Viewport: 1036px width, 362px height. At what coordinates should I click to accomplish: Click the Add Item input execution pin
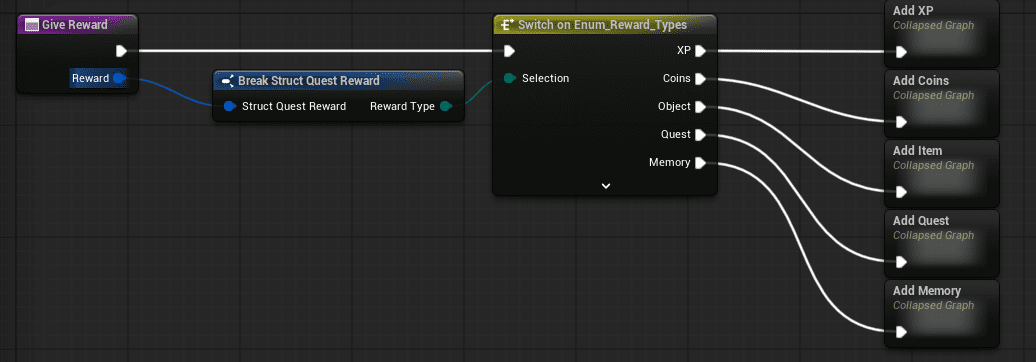[x=901, y=192]
